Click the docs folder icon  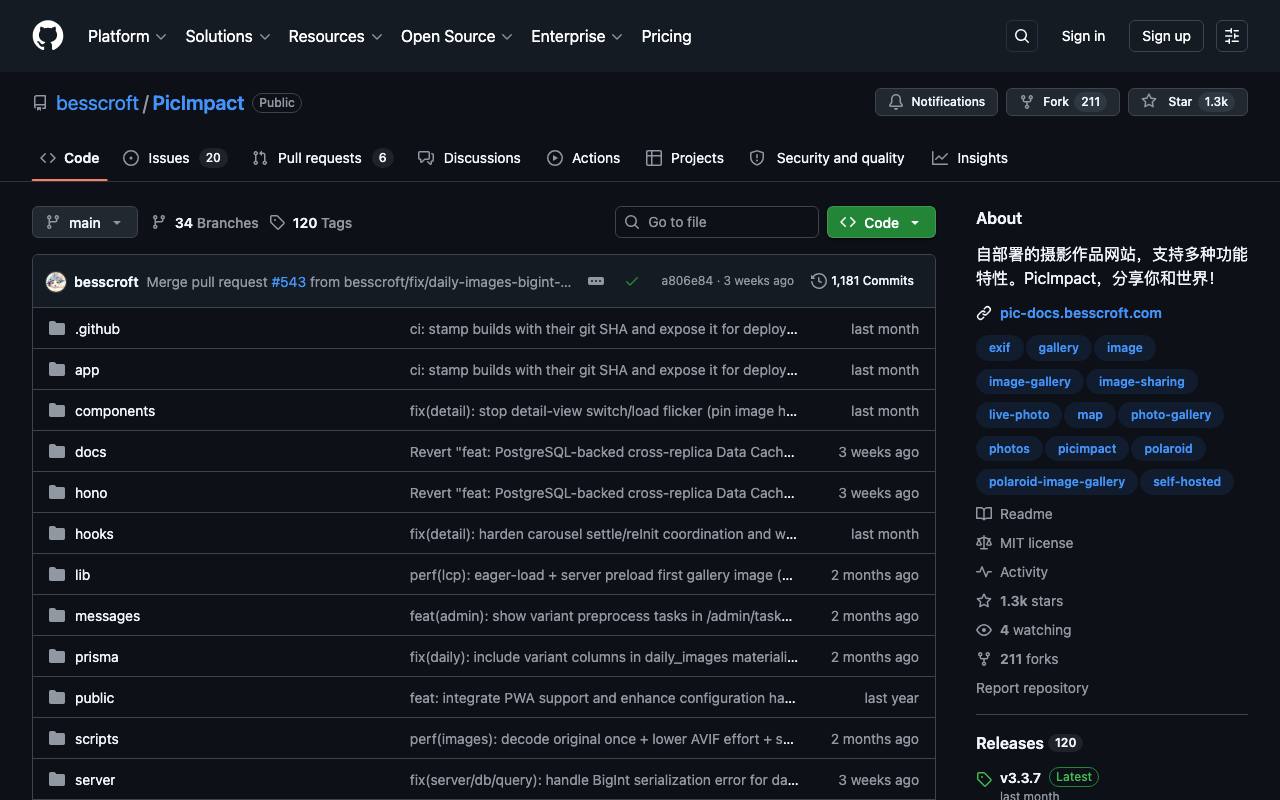57,451
